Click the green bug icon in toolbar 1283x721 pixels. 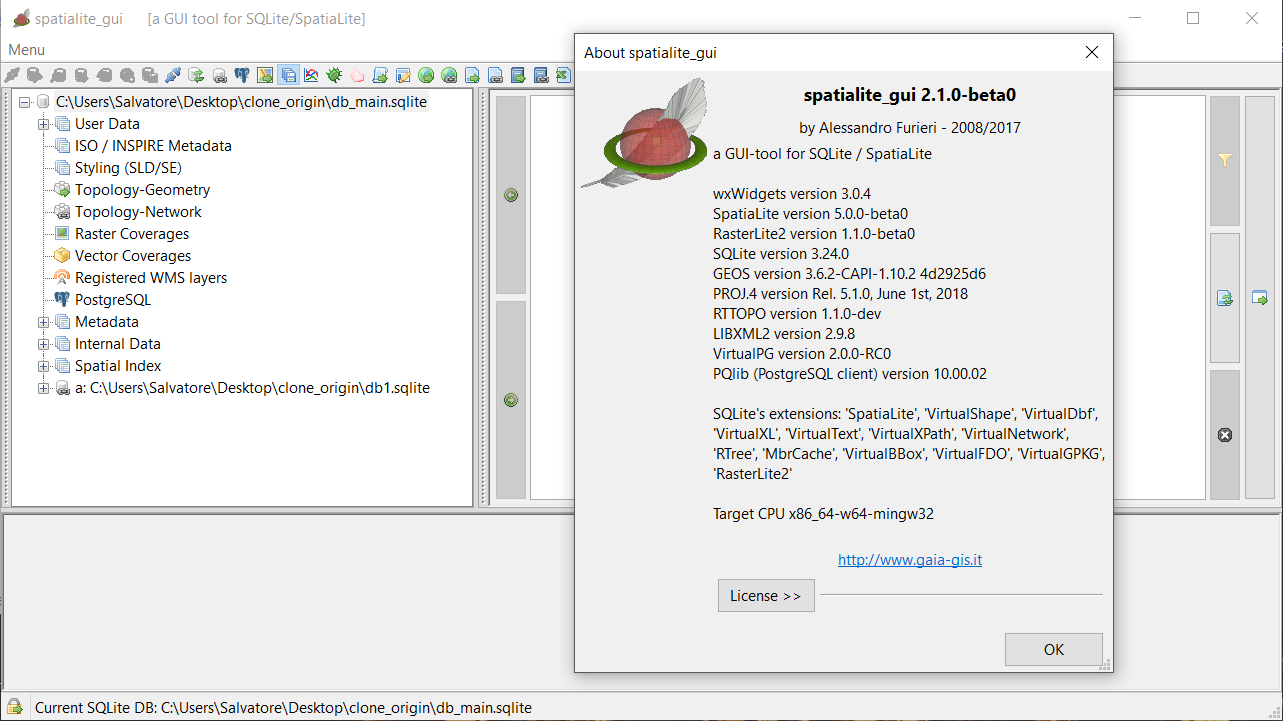coord(334,75)
